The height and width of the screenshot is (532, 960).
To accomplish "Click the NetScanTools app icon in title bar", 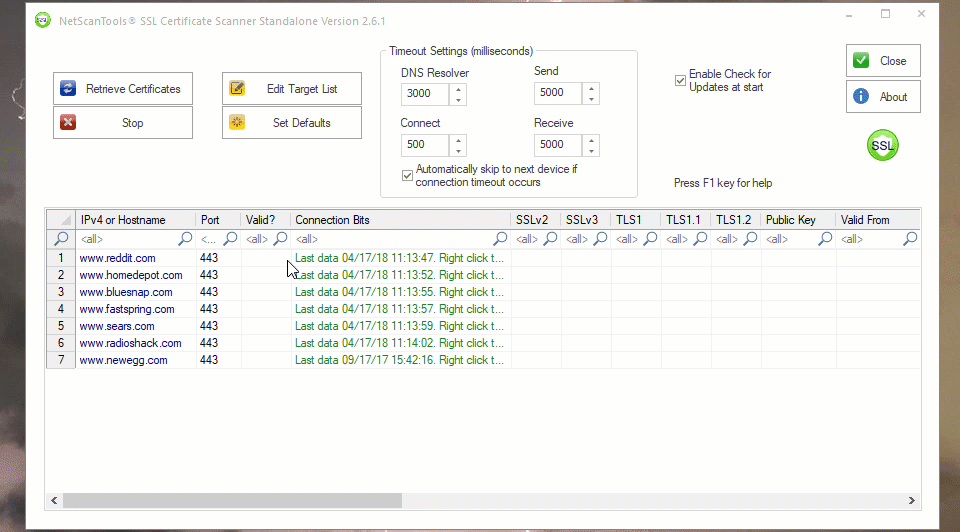I will click(x=43, y=20).
